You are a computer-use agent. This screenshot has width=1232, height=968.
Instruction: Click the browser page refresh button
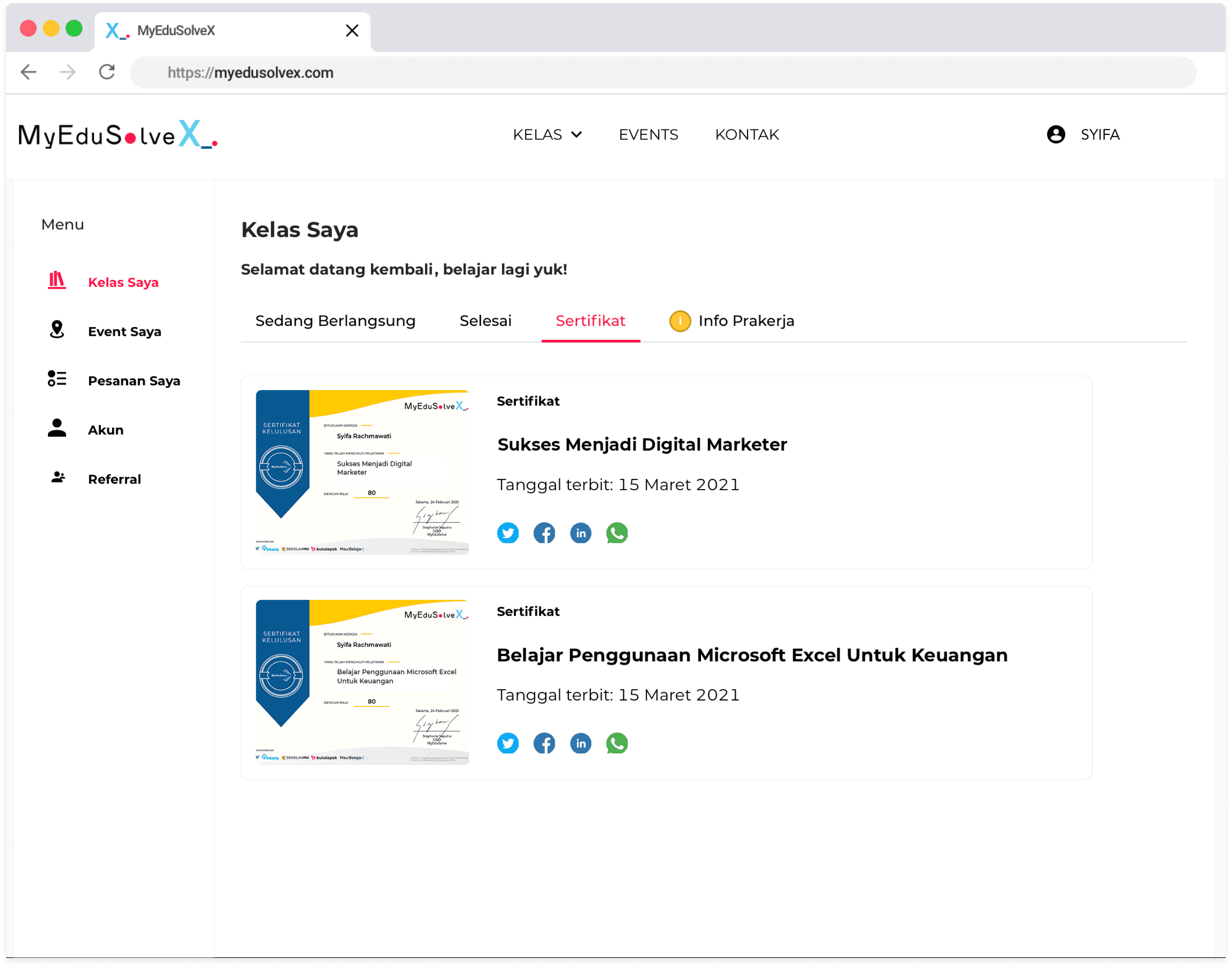(x=107, y=72)
